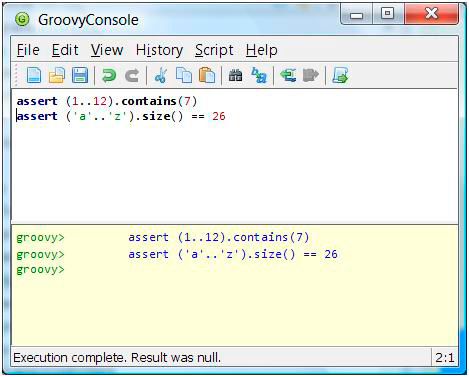
Task: Undo with the green arrow icon
Action: coord(109,75)
